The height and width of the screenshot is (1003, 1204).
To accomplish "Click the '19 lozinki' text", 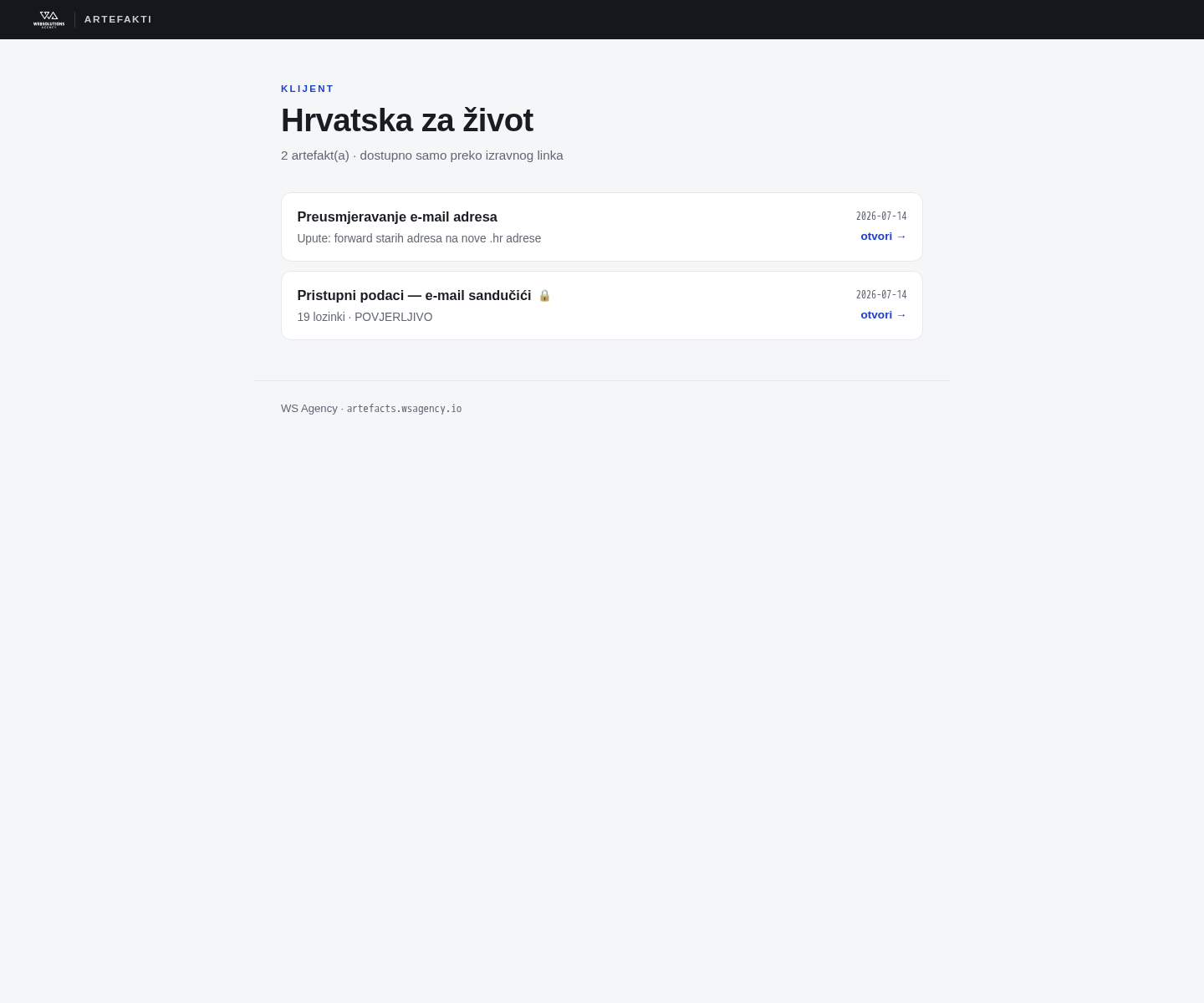I will point(321,318).
